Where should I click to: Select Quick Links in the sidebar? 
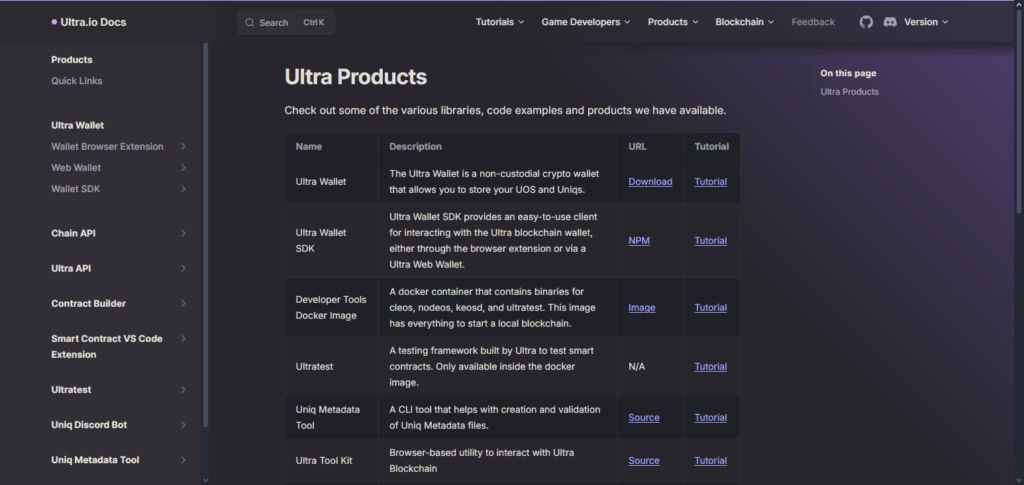click(x=76, y=81)
